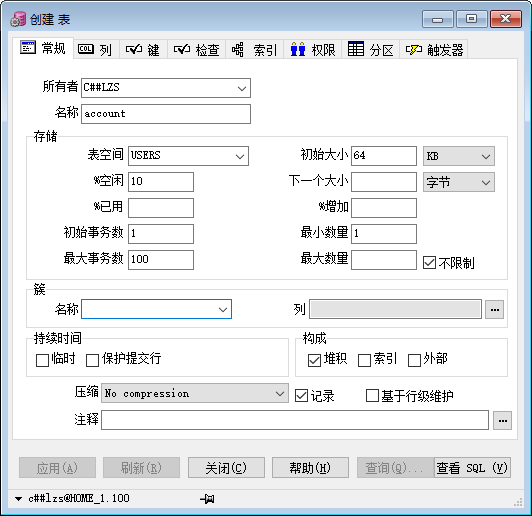Open the 权限 tab

point(313,50)
